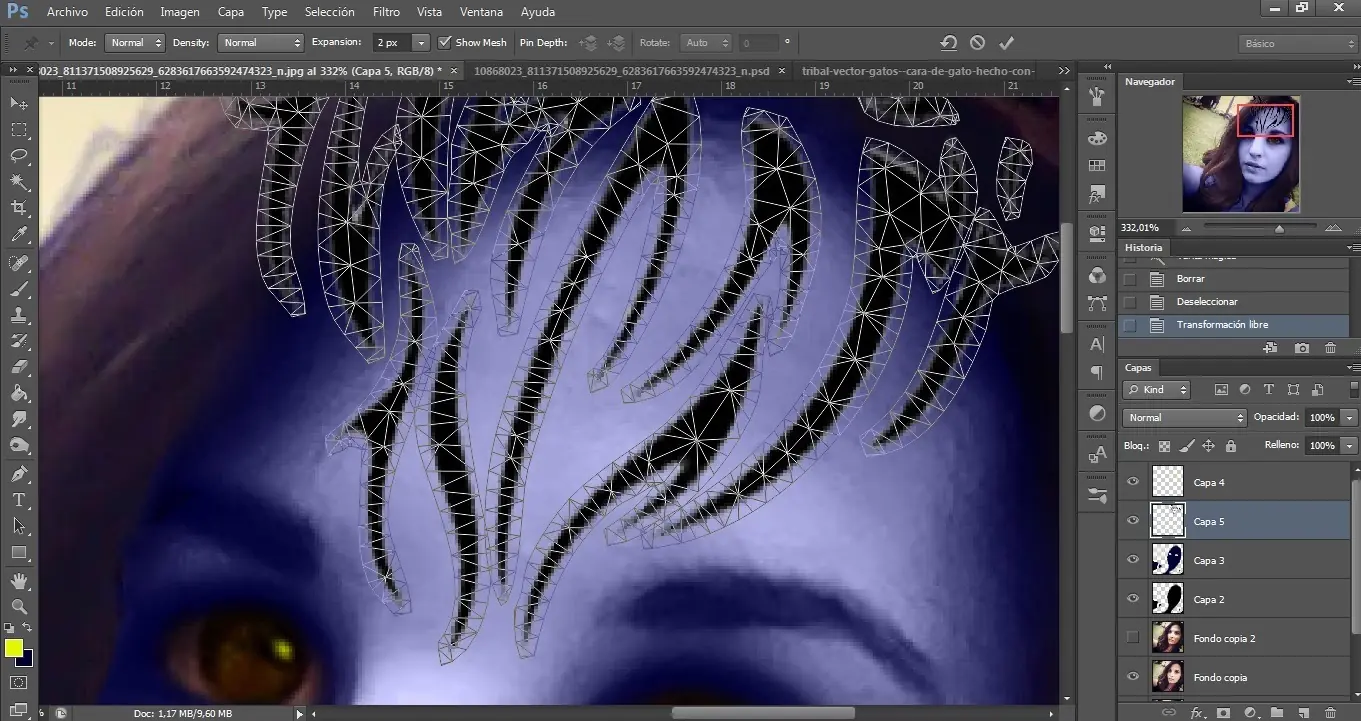Open the Swatches collapsed panel icon
Viewport: 1361px width, 721px height.
[x=1097, y=166]
